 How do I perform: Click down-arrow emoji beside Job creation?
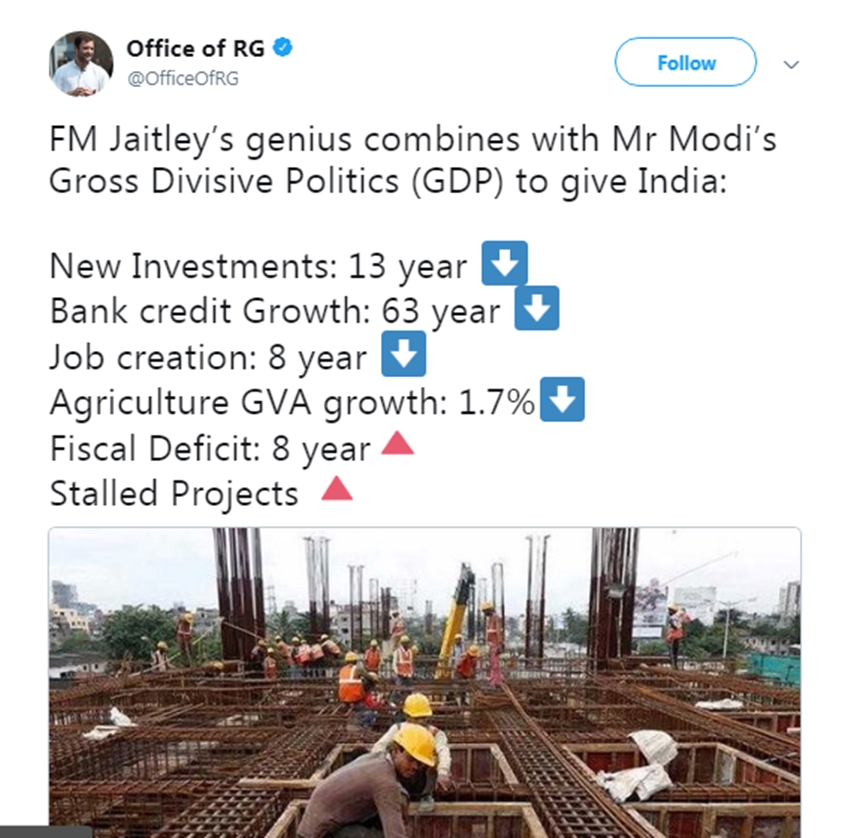tap(404, 355)
